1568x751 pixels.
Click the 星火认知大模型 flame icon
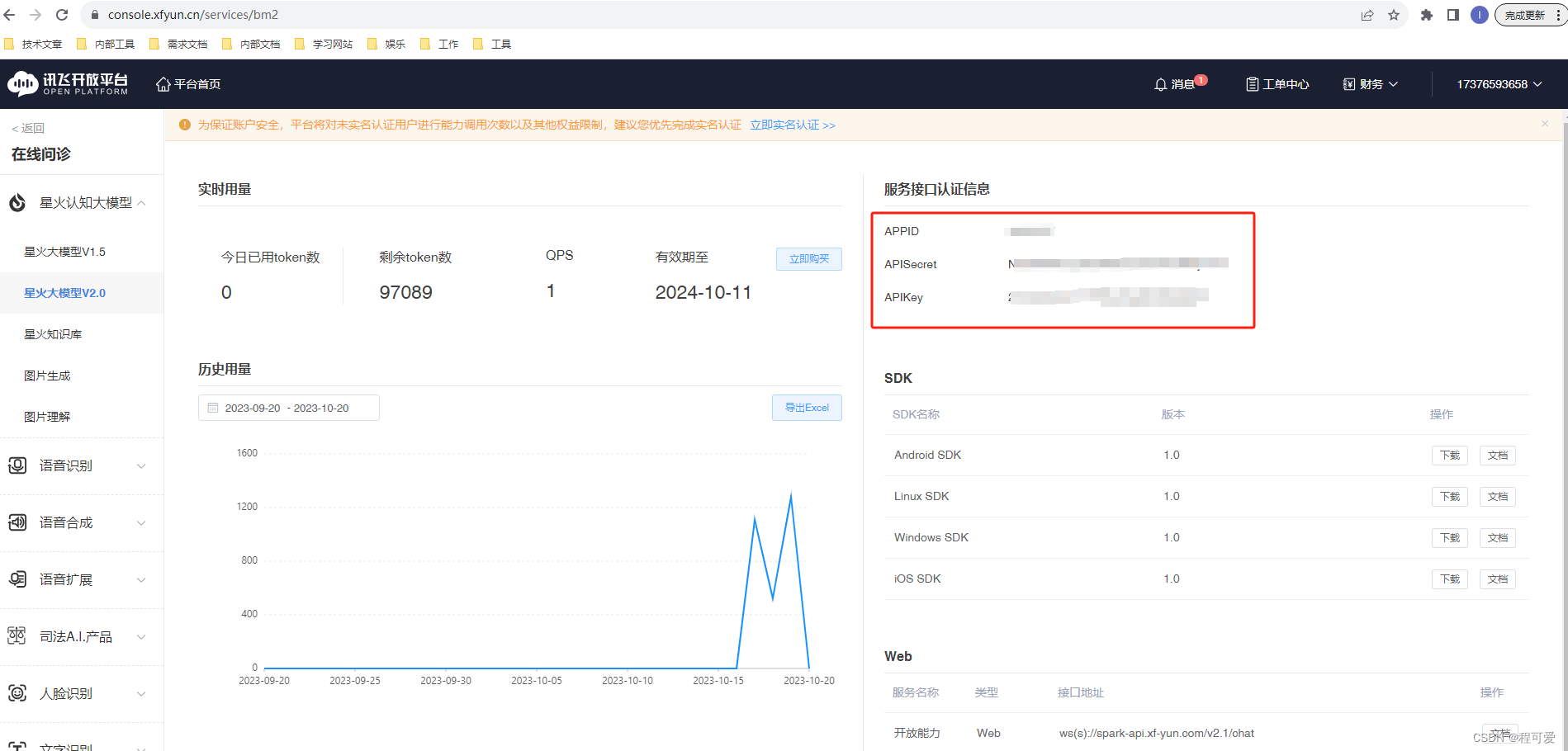tap(17, 202)
